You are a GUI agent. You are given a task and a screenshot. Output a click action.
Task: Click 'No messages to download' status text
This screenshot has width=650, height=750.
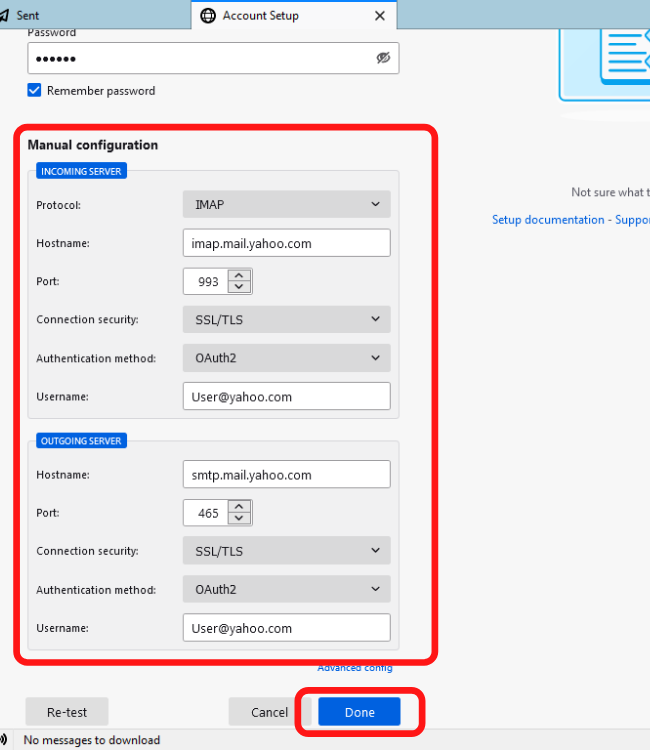coord(91,739)
